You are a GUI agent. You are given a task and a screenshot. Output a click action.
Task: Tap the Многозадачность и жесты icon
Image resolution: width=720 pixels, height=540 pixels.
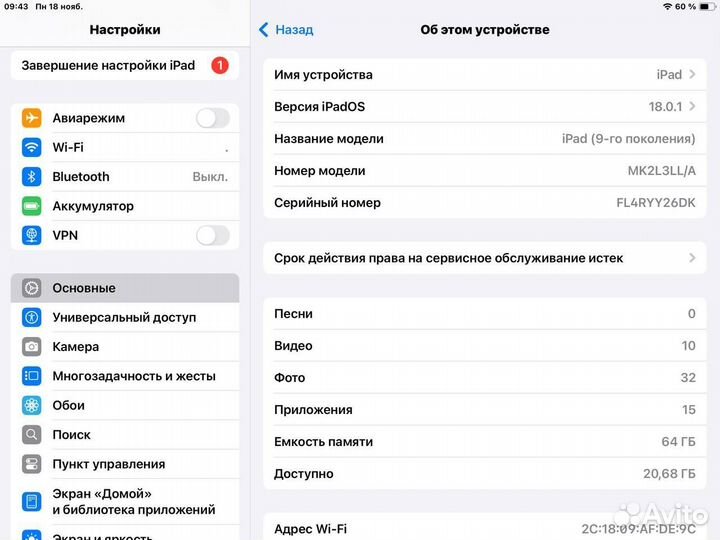32,376
